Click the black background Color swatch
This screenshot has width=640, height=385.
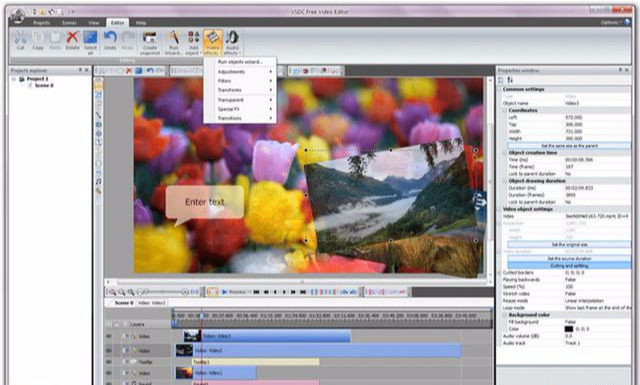(x=569, y=329)
